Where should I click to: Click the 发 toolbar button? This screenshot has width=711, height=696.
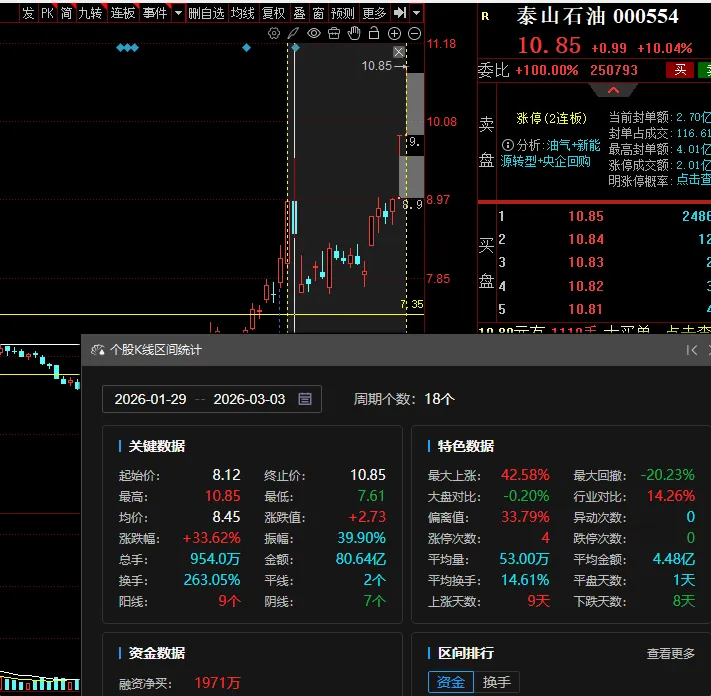28,13
